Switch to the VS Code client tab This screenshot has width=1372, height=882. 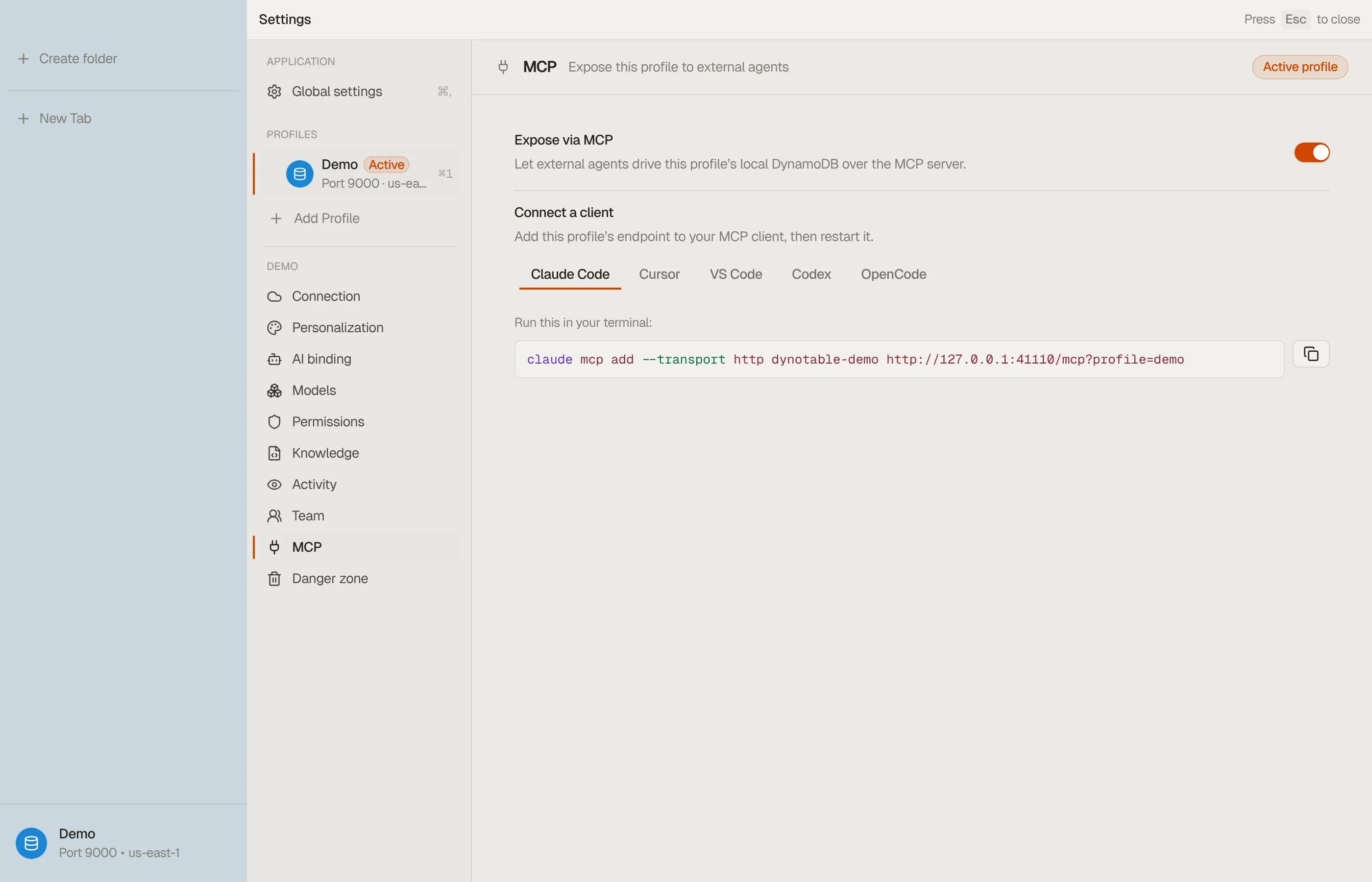[x=736, y=274]
